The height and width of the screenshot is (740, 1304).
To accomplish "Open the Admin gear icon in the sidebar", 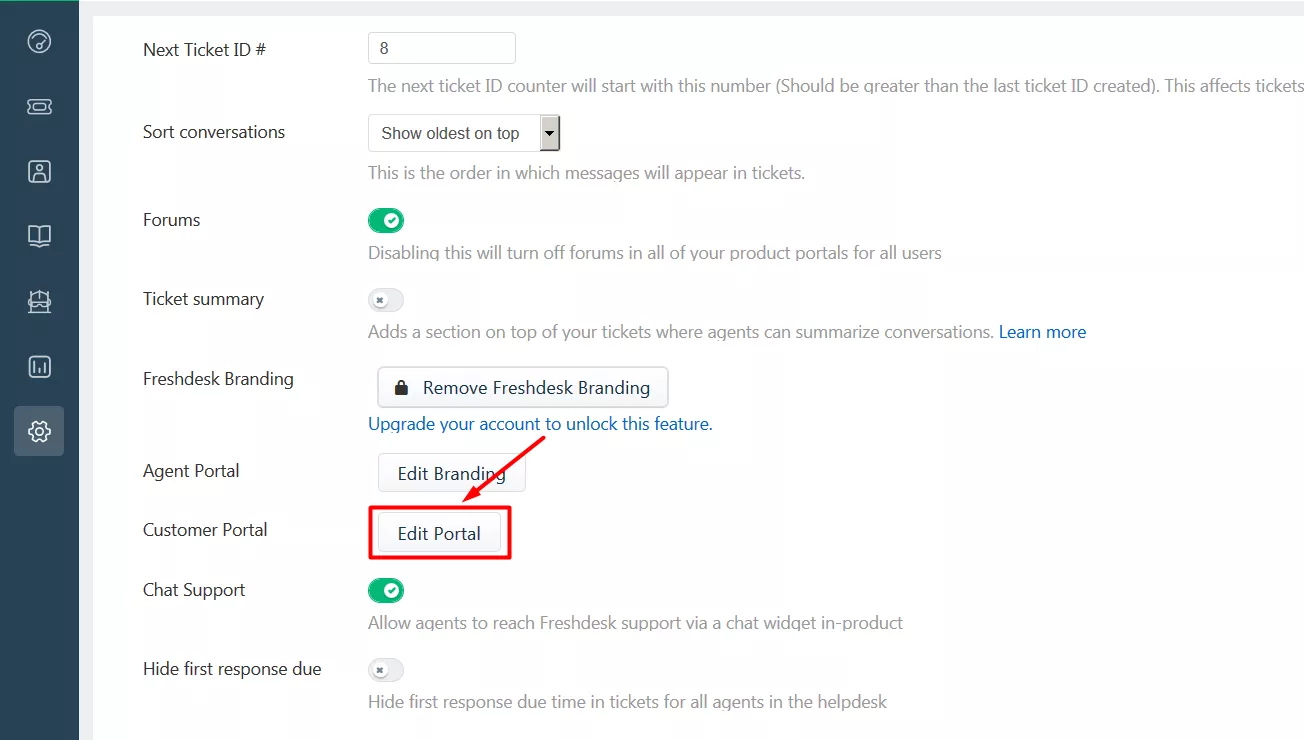I will tap(39, 431).
